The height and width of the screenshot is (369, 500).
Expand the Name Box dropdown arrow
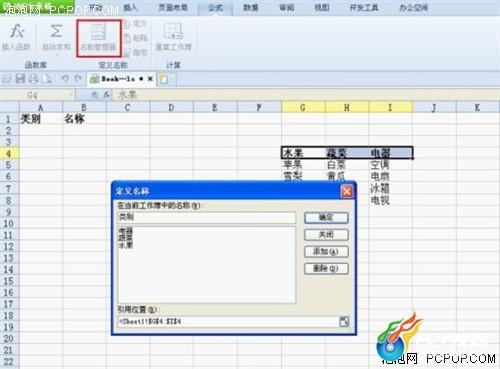tap(71, 95)
